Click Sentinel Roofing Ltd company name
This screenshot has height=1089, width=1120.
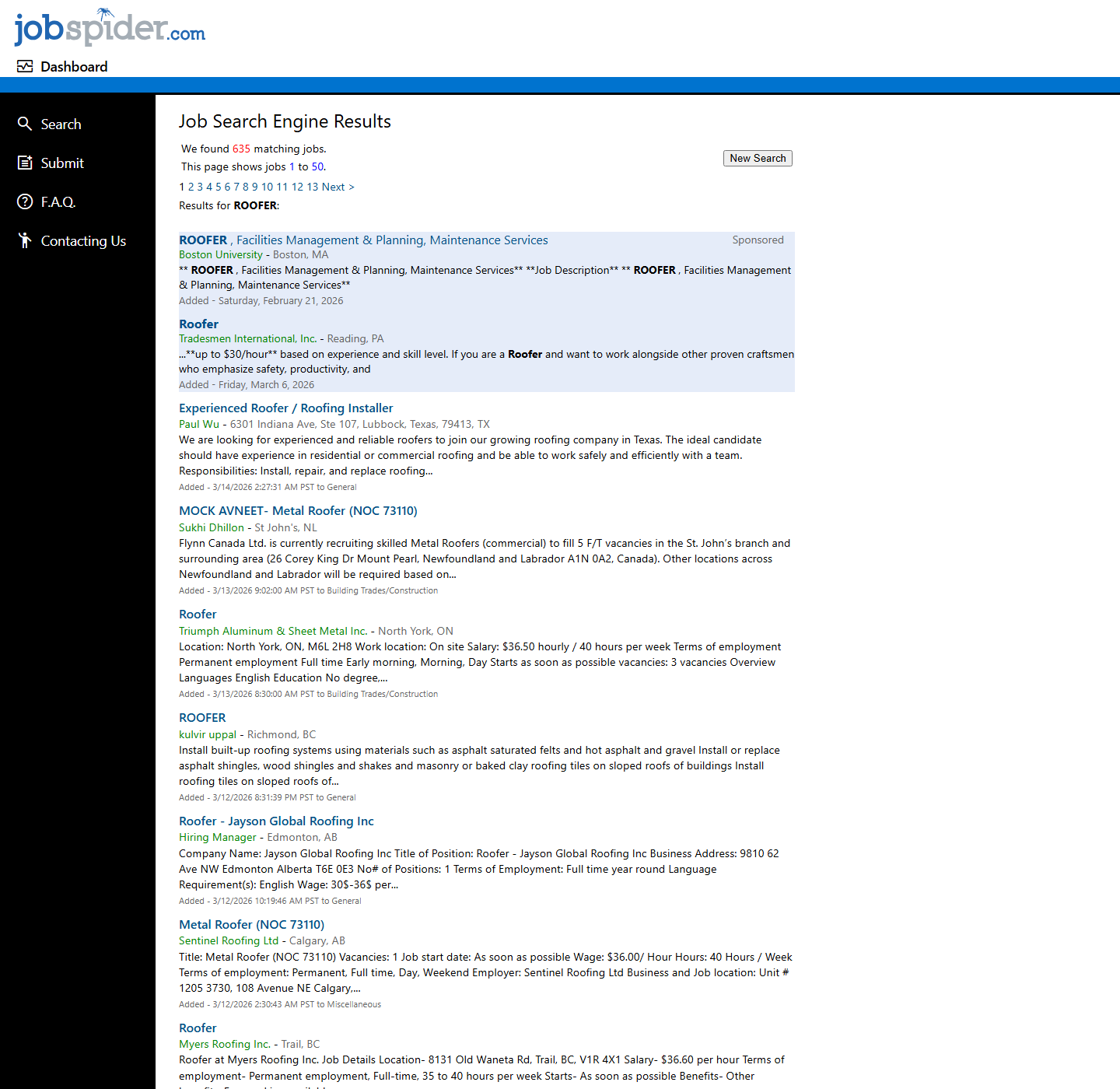tap(228, 940)
